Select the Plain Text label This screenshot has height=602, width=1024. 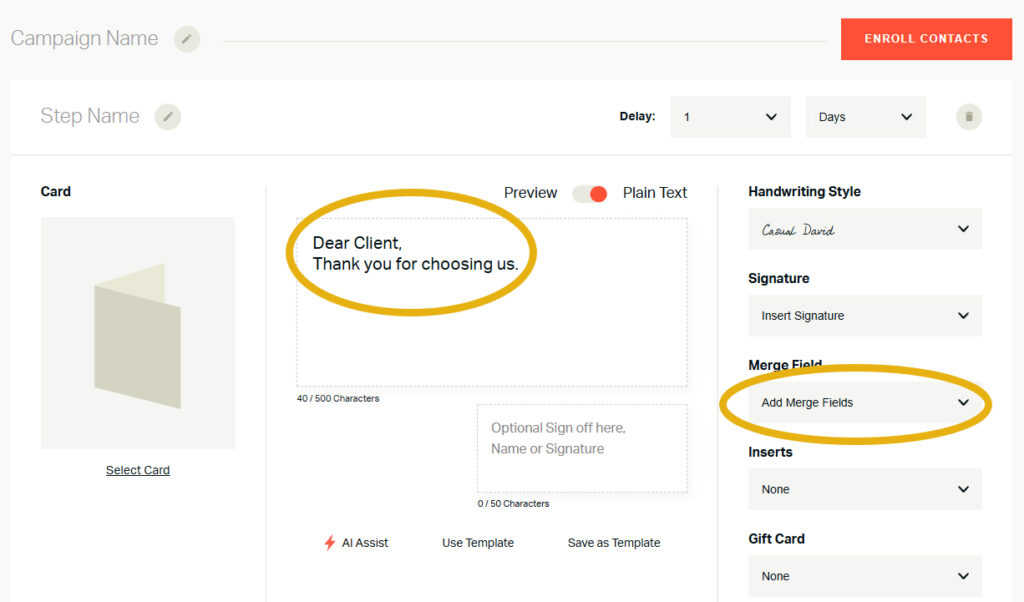pos(655,193)
